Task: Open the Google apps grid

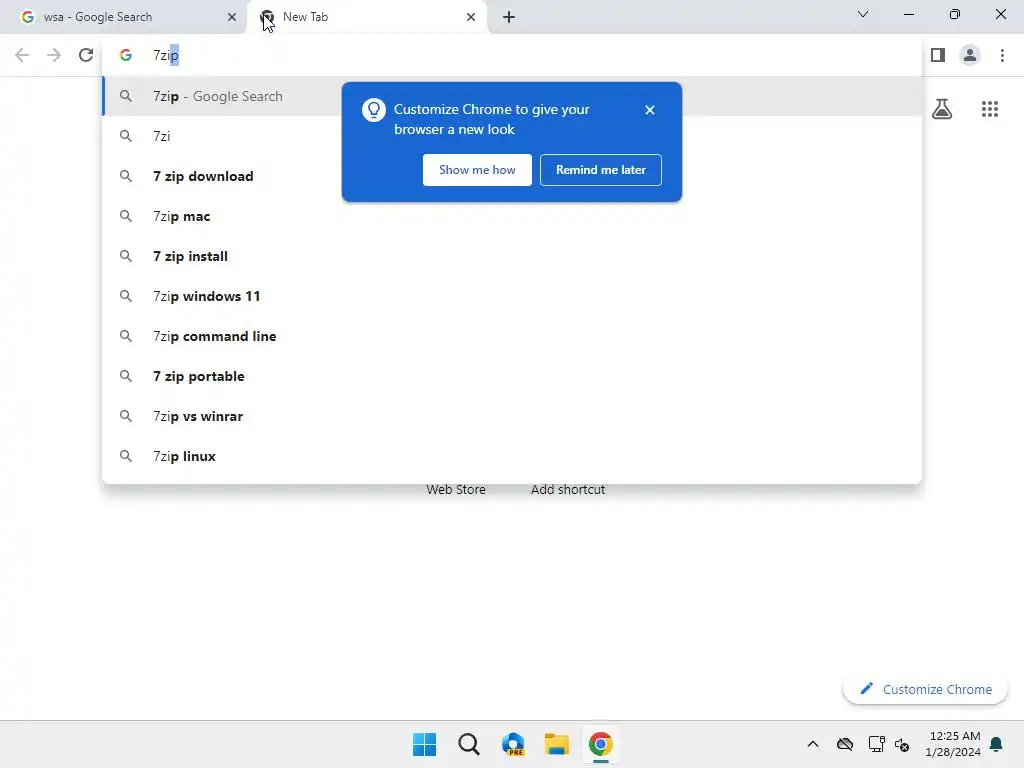Action: point(990,109)
